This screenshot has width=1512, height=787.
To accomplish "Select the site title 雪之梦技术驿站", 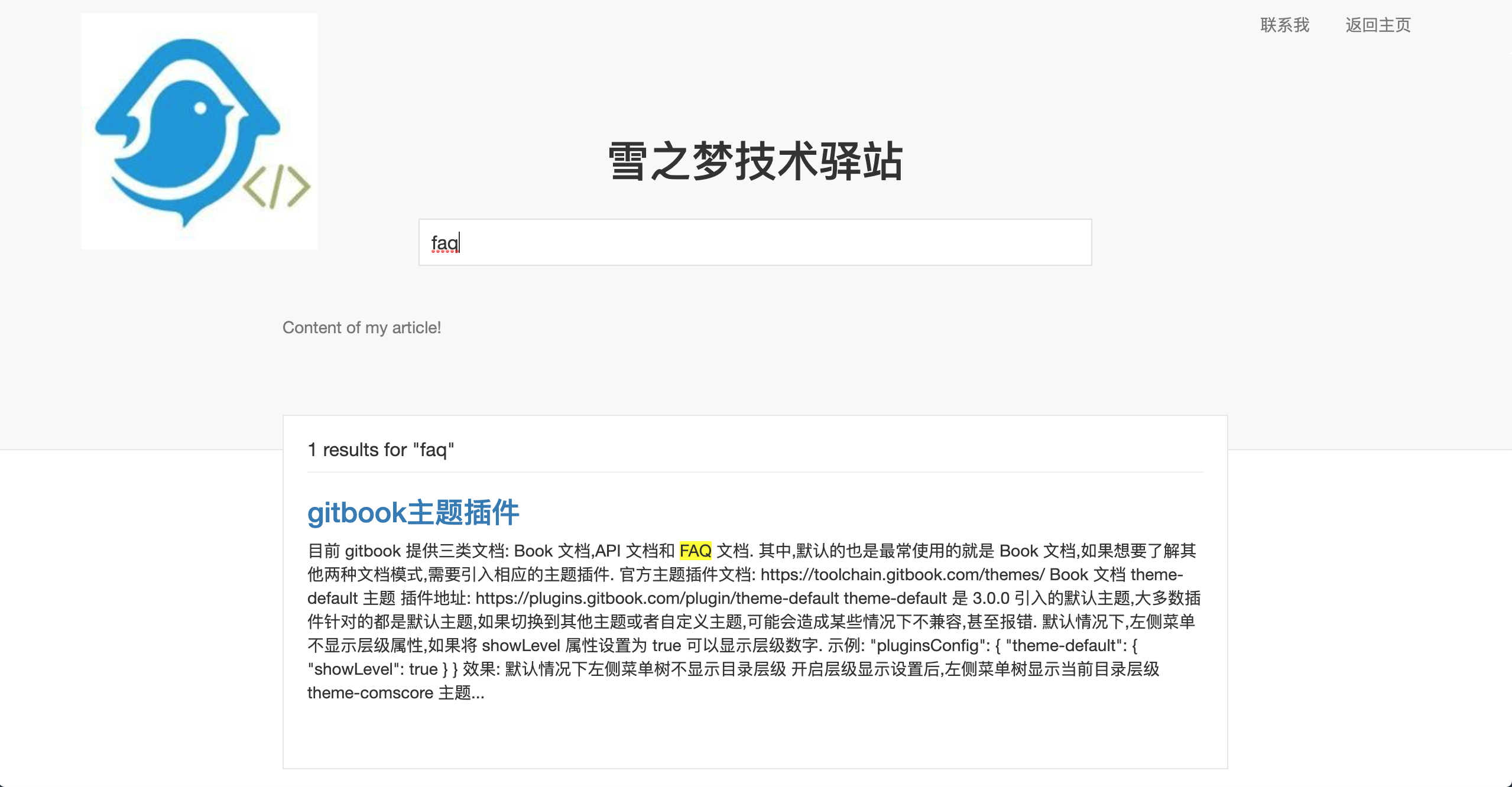I will 755,164.
